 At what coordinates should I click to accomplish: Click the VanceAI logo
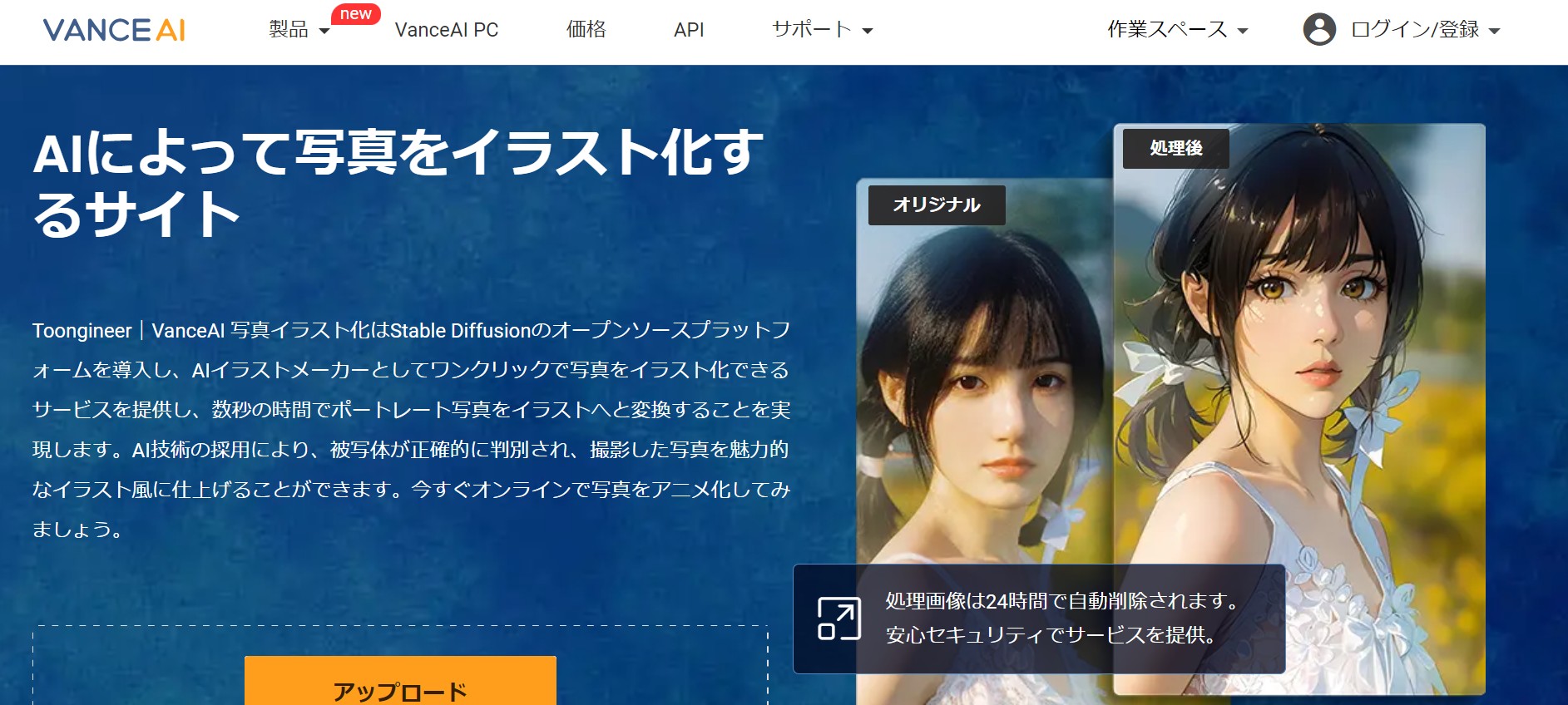pos(114,31)
